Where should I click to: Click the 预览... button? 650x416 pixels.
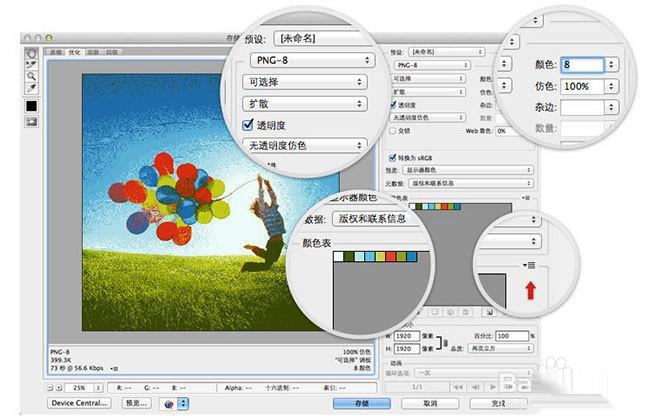[x=136, y=403]
